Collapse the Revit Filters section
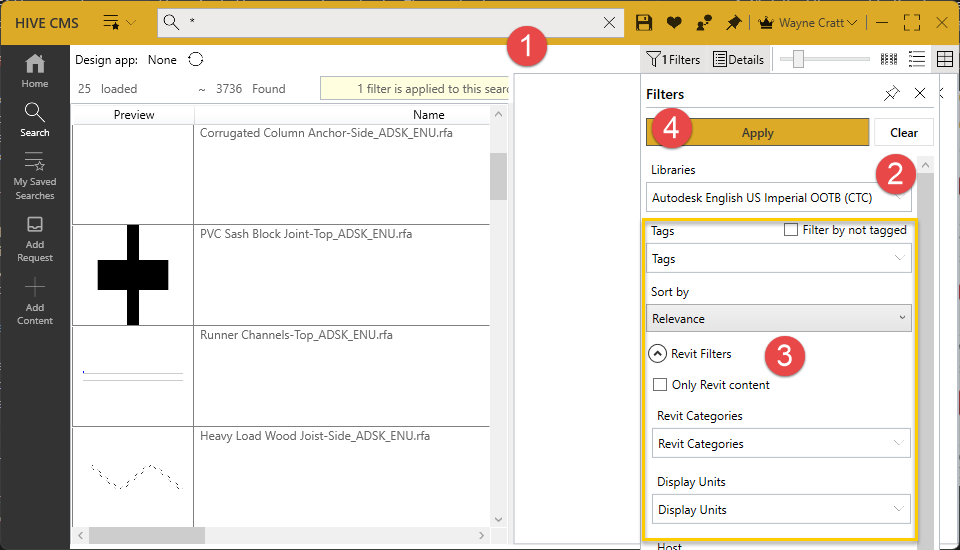The width and height of the screenshot is (960, 550). 658,353
